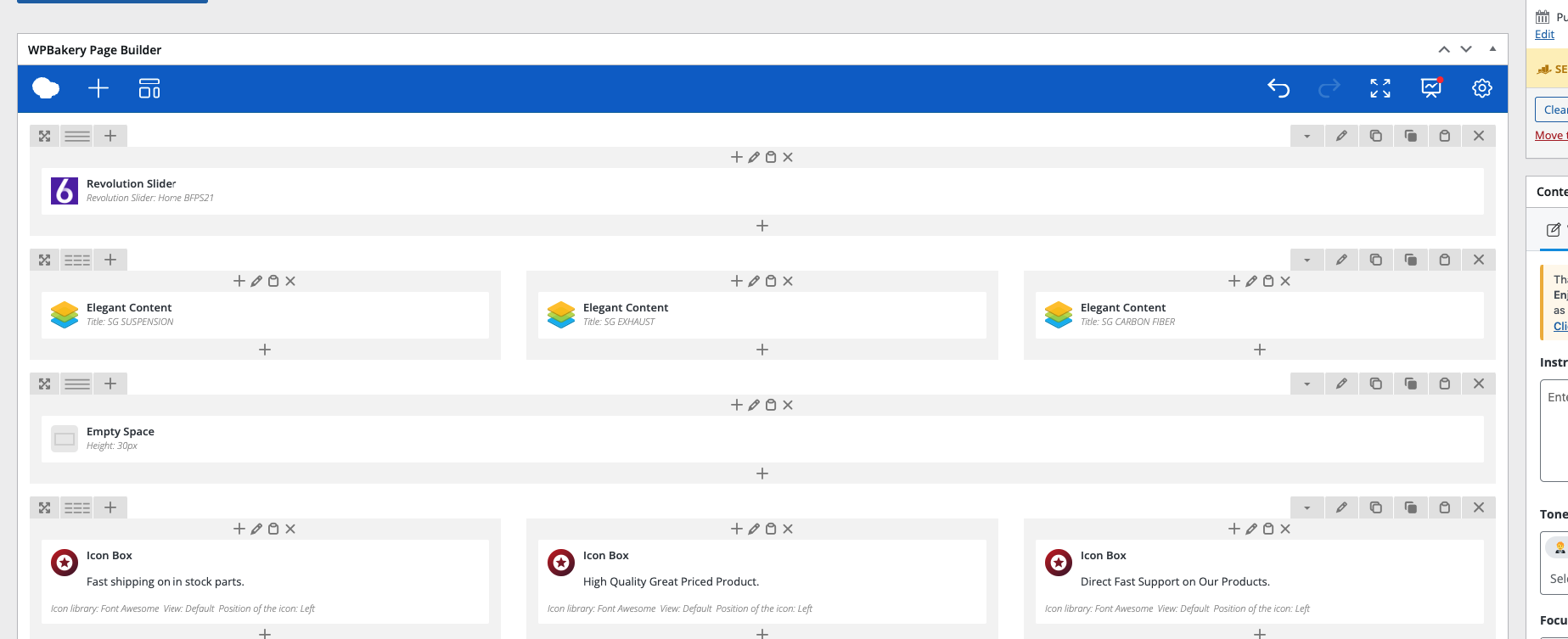1568x639 pixels.
Task: Append element below Revolution Slider
Action: (762, 226)
